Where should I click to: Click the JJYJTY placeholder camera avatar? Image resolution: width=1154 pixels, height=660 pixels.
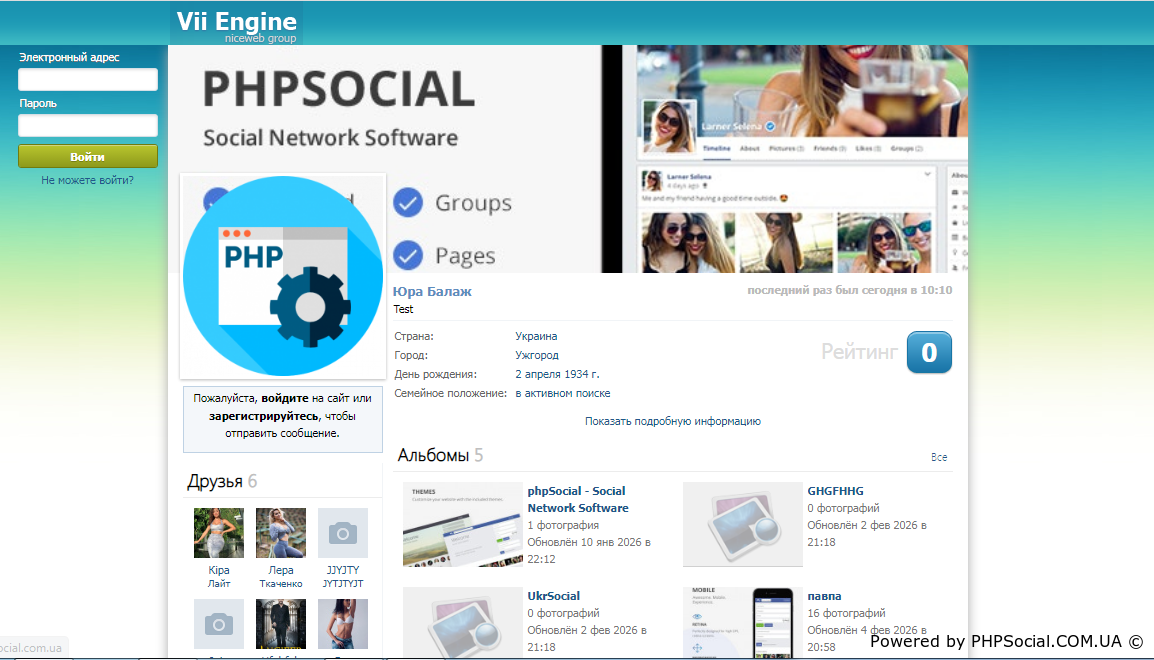(x=343, y=533)
